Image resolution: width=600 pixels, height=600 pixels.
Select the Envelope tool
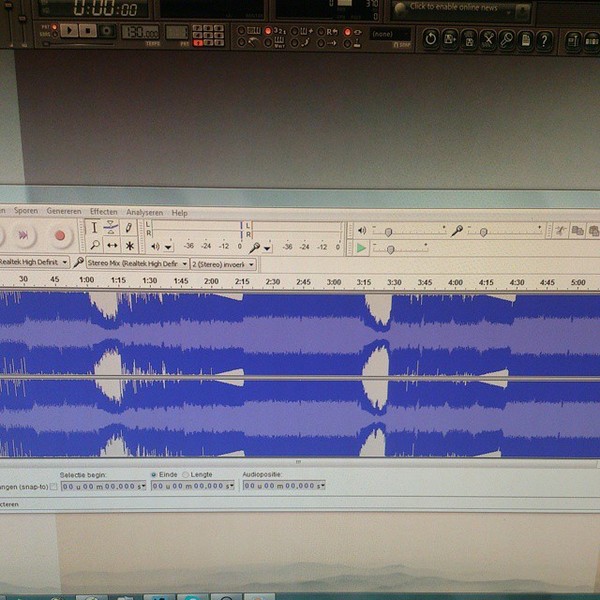[111, 228]
